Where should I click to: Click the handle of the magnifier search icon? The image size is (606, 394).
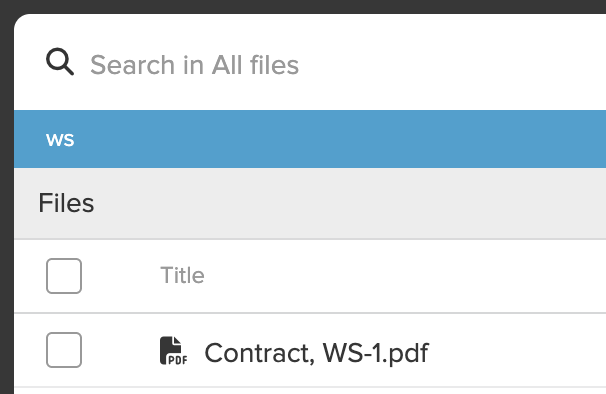click(x=69, y=70)
